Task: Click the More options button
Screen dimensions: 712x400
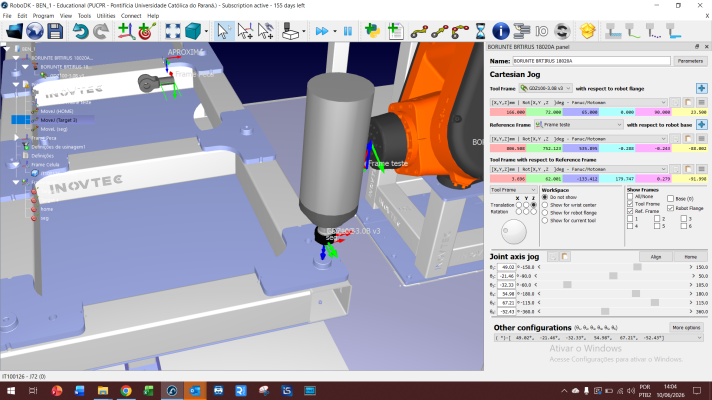Action: click(x=687, y=327)
